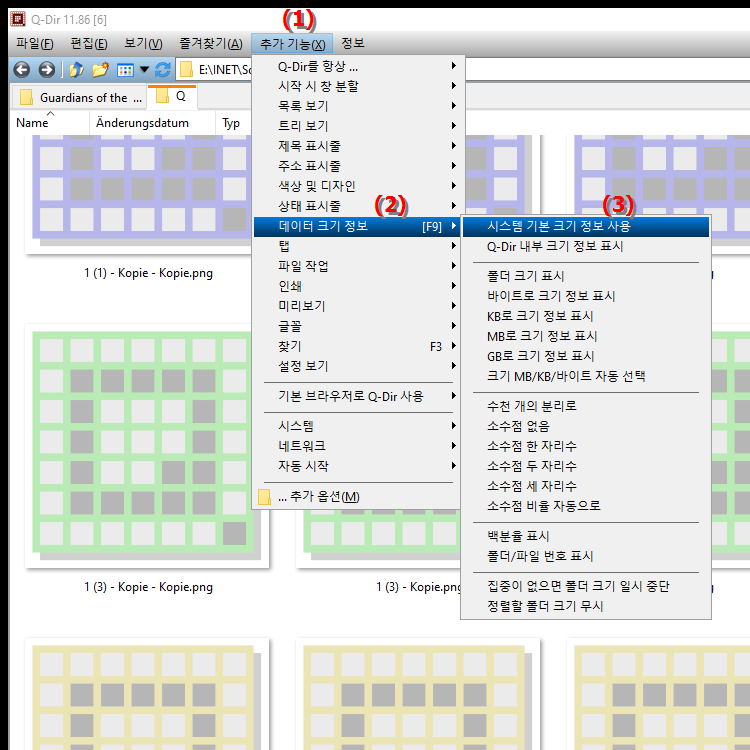Viewport: 750px width, 750px height.
Task: Toggle 집중이 없으면 폴더 크기 일시 중단
Action: tap(585, 586)
